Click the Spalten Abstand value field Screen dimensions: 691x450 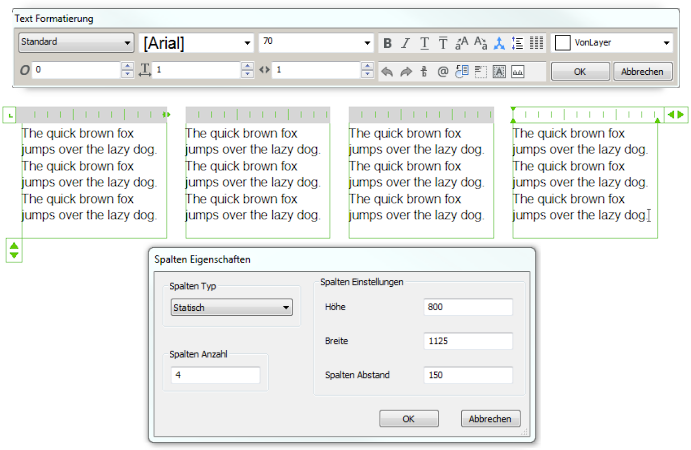(467, 375)
